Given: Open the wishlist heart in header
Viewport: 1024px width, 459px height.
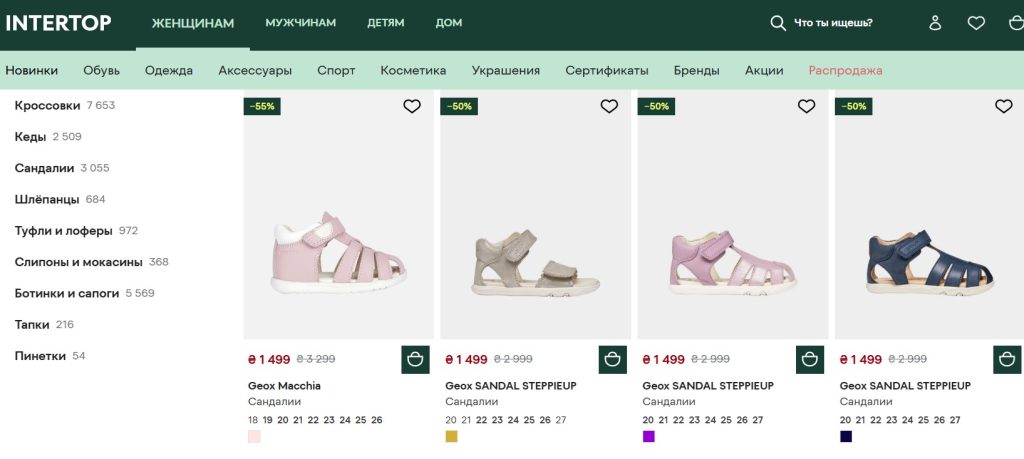Looking at the screenshot, I should tap(976, 24).
